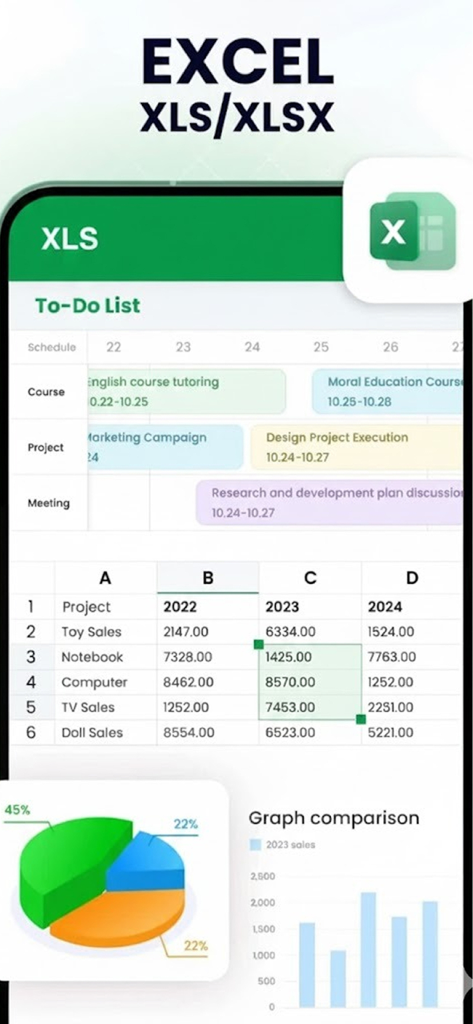Click cell with value 6334.00
Image resolution: width=473 pixels, height=1024 pixels.
tap(310, 632)
